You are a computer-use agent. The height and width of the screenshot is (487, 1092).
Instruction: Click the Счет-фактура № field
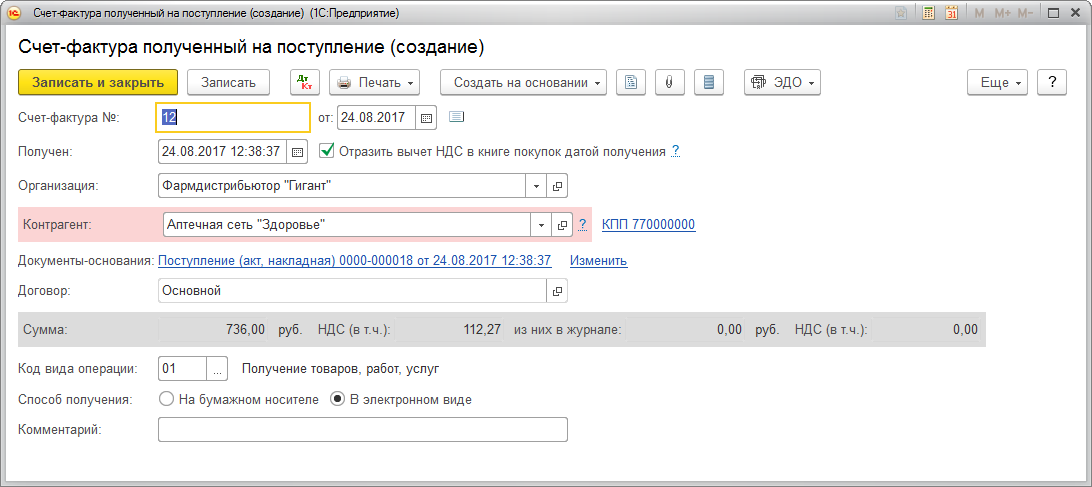233,118
